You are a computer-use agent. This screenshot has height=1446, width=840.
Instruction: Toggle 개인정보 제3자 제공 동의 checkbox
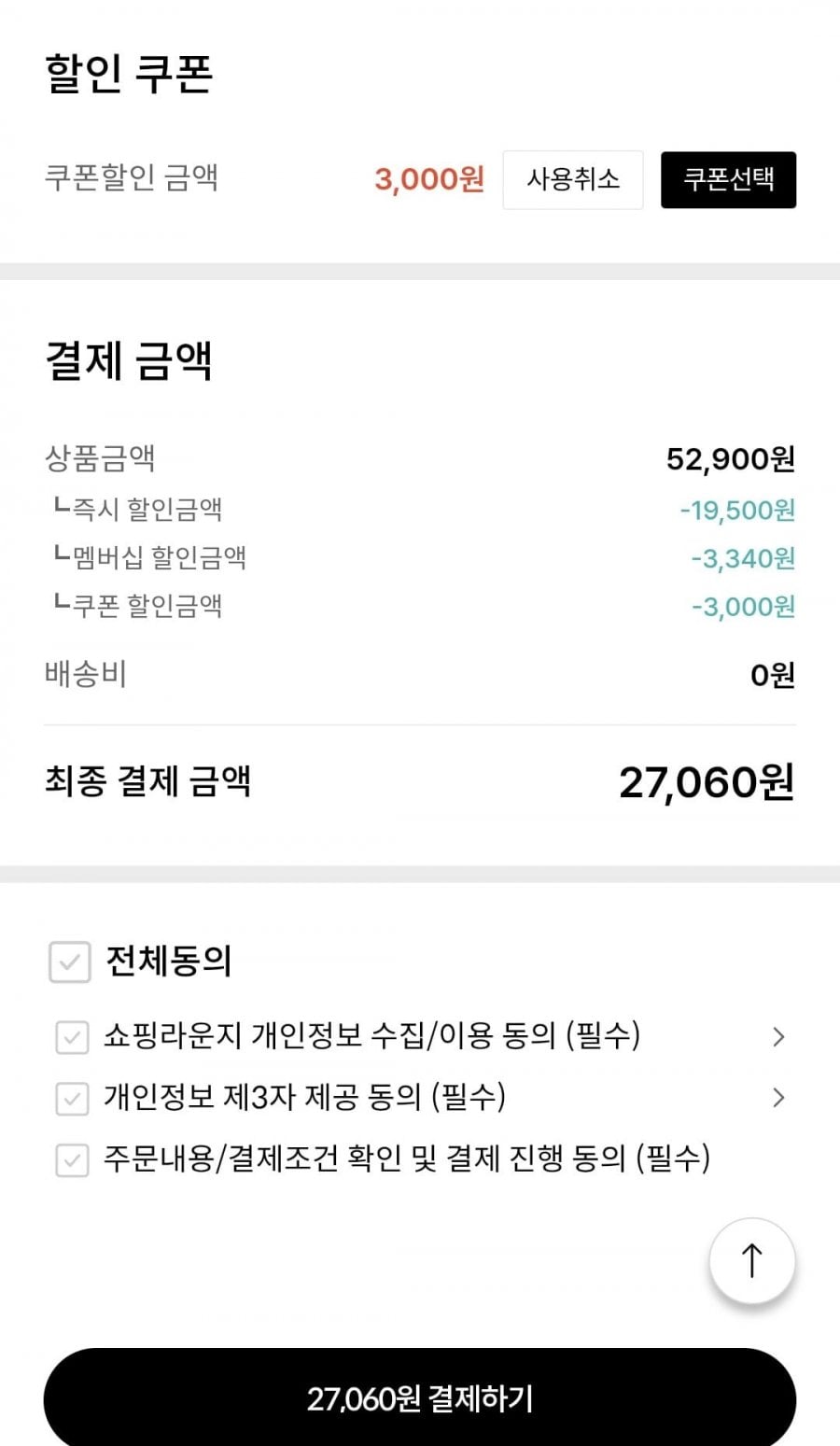point(72,1099)
